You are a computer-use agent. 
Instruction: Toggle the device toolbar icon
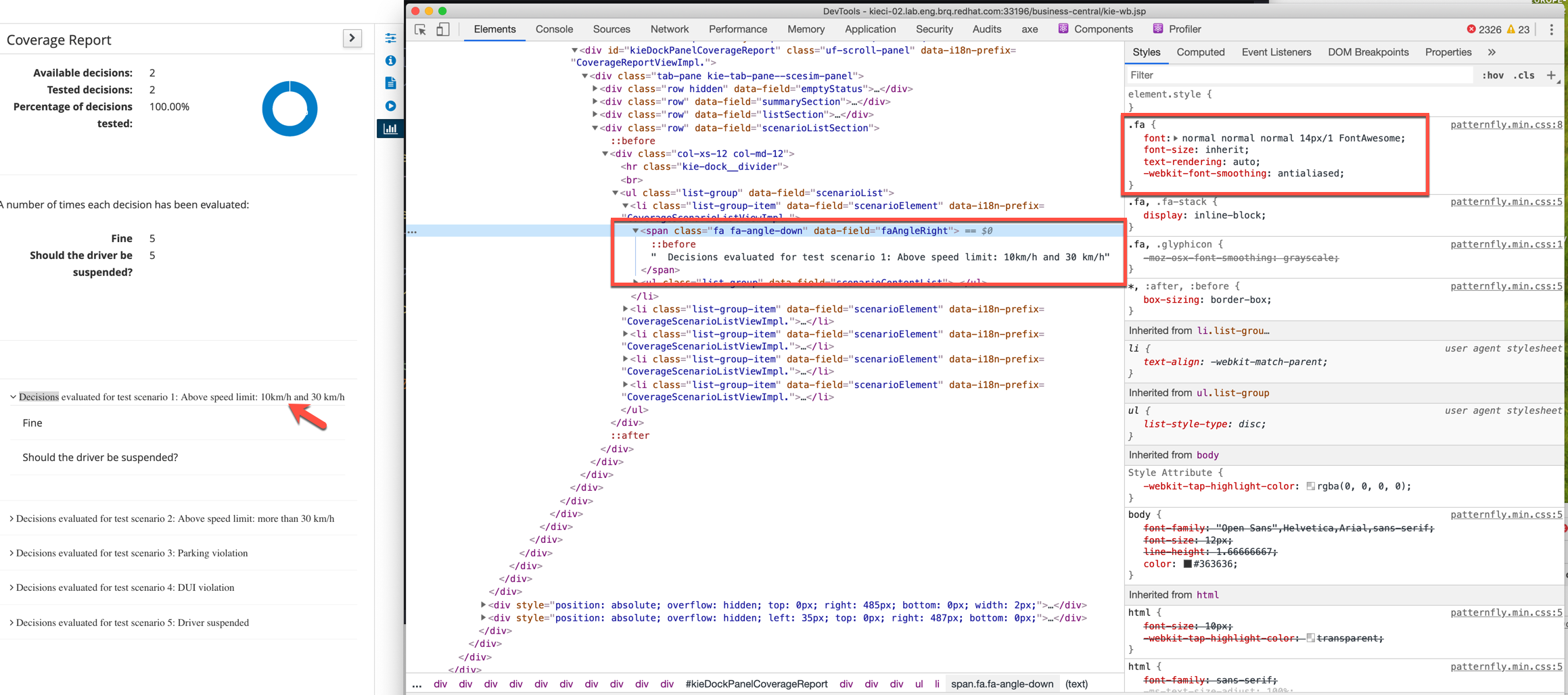click(442, 30)
